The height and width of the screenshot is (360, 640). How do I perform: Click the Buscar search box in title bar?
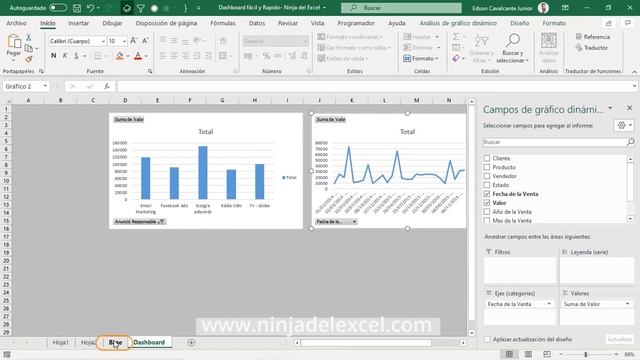[401, 8]
